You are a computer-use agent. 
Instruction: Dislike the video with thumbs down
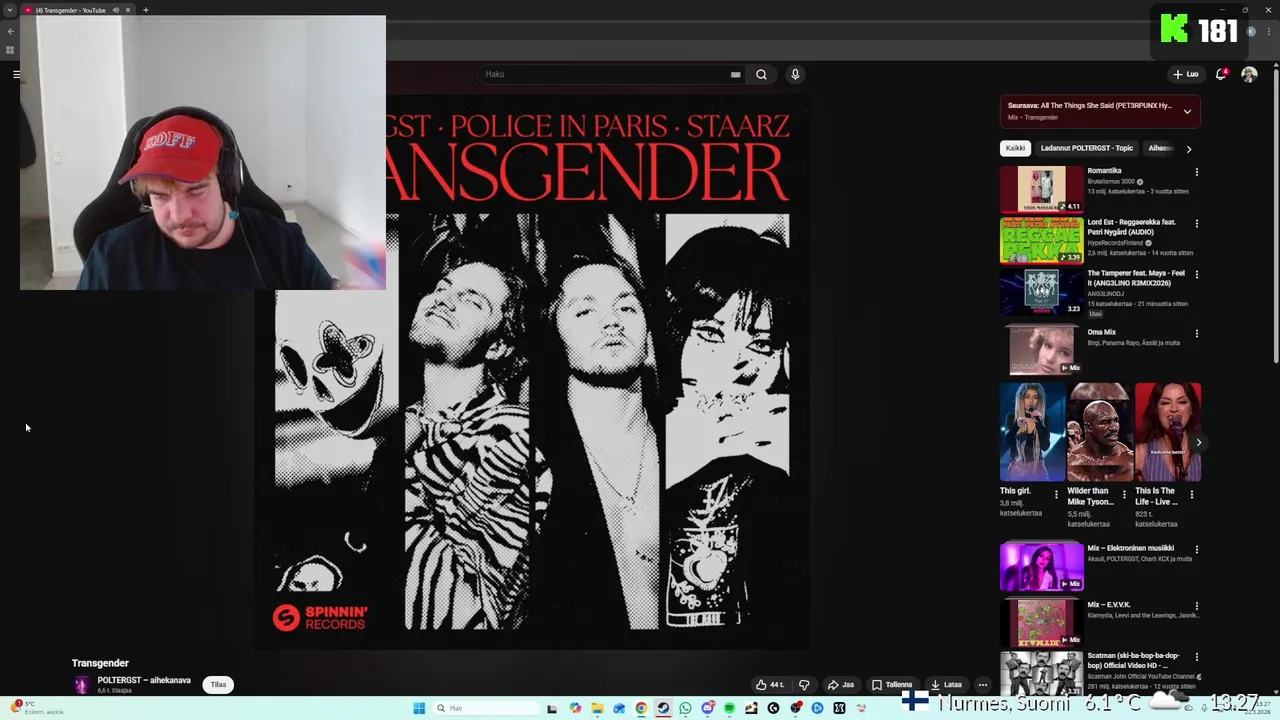pyautogui.click(x=804, y=685)
